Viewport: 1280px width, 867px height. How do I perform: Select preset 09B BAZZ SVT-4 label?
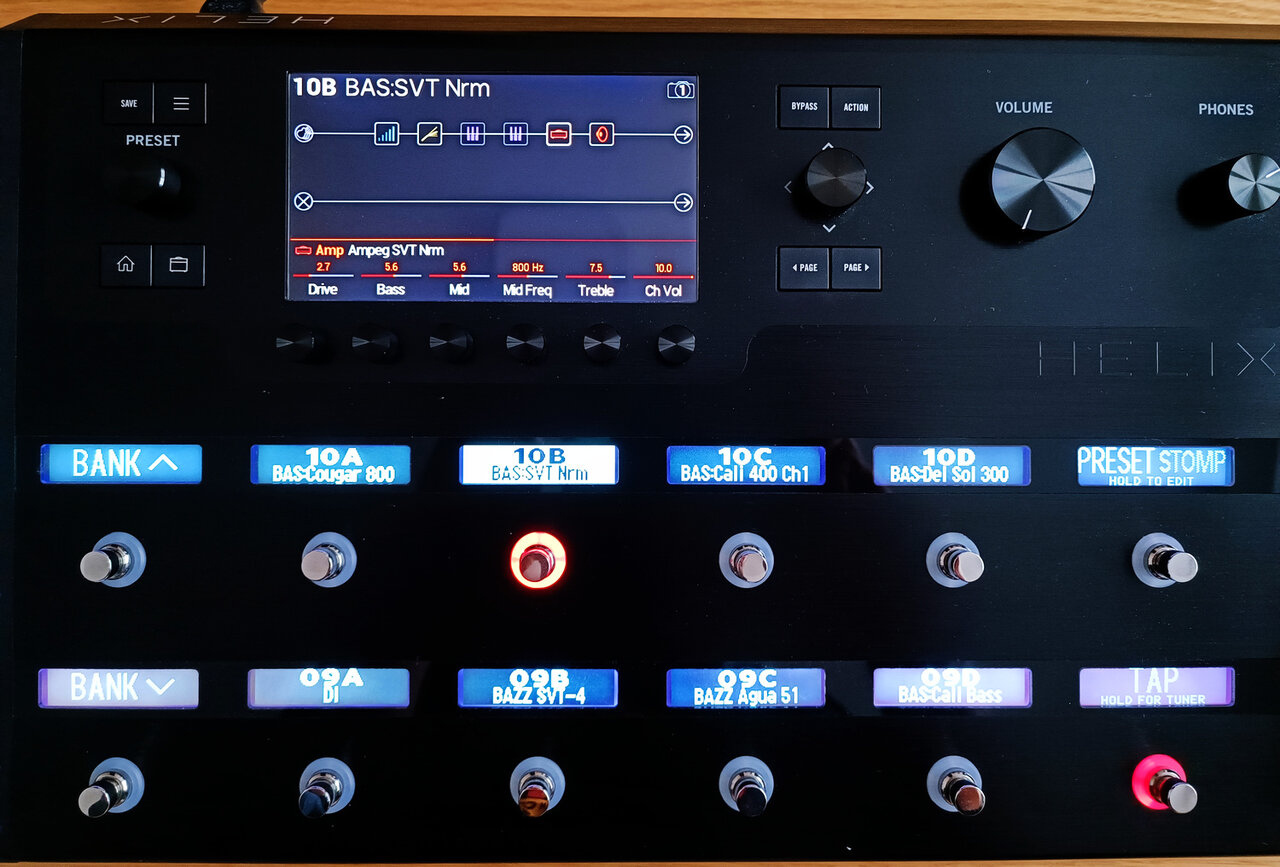click(x=538, y=688)
